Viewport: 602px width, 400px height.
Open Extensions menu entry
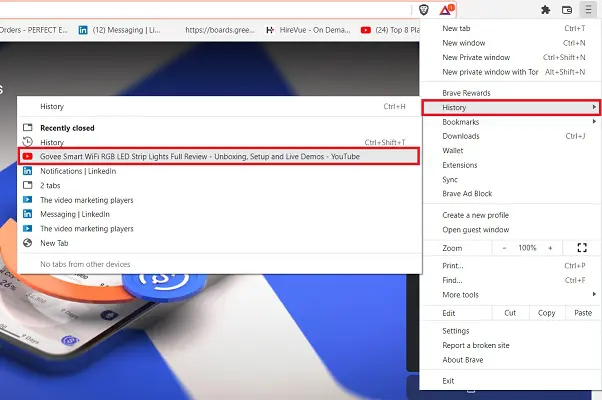point(511,165)
